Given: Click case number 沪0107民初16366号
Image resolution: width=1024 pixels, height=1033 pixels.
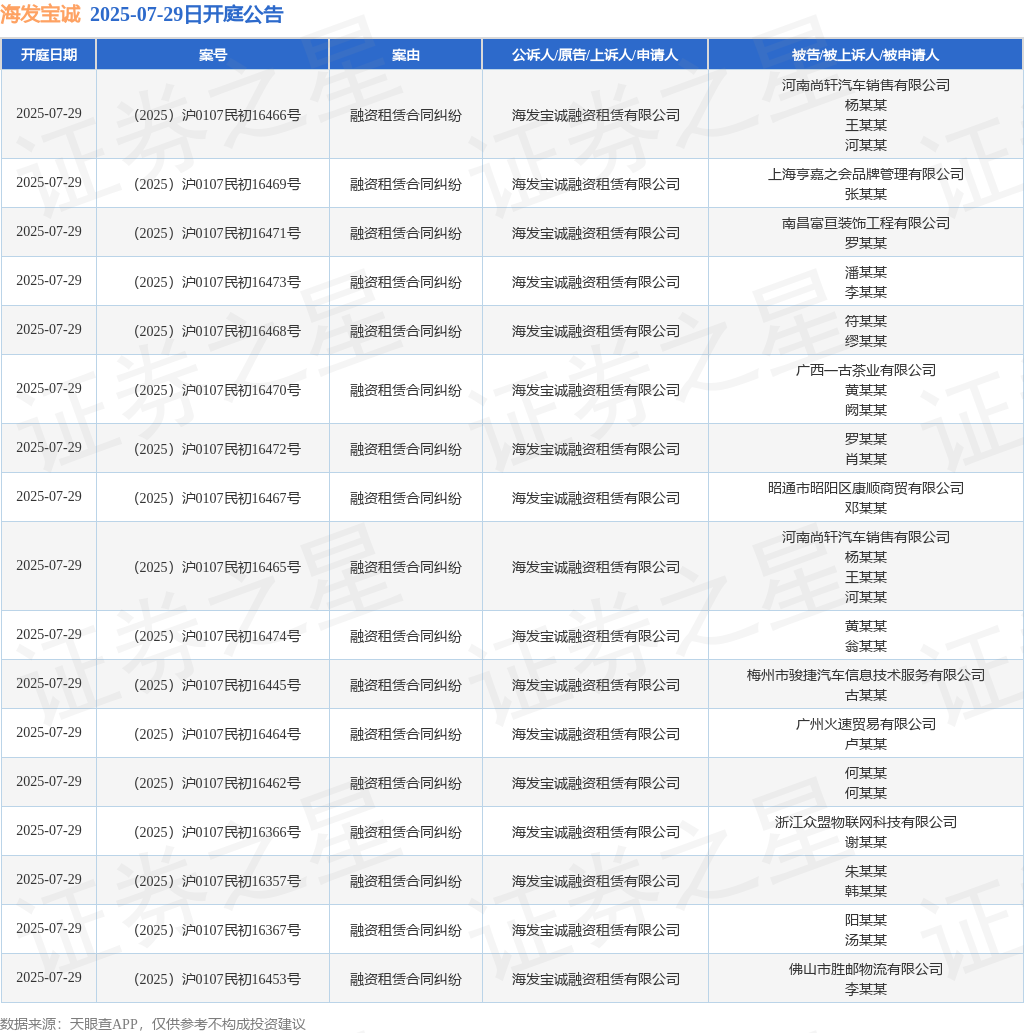Looking at the screenshot, I should tap(241, 832).
